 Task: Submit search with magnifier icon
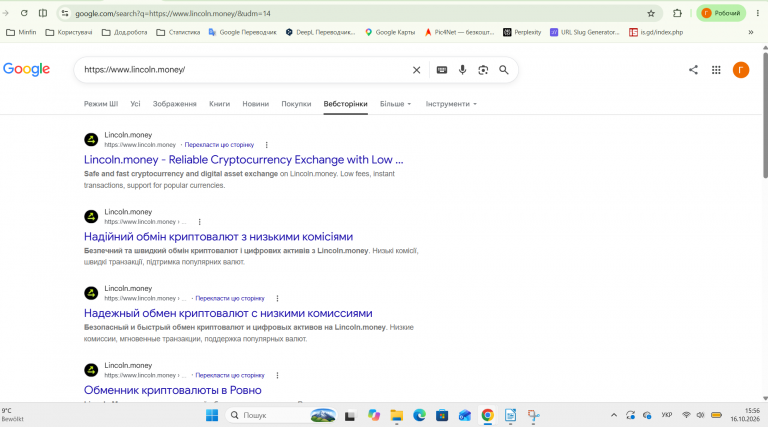point(504,70)
